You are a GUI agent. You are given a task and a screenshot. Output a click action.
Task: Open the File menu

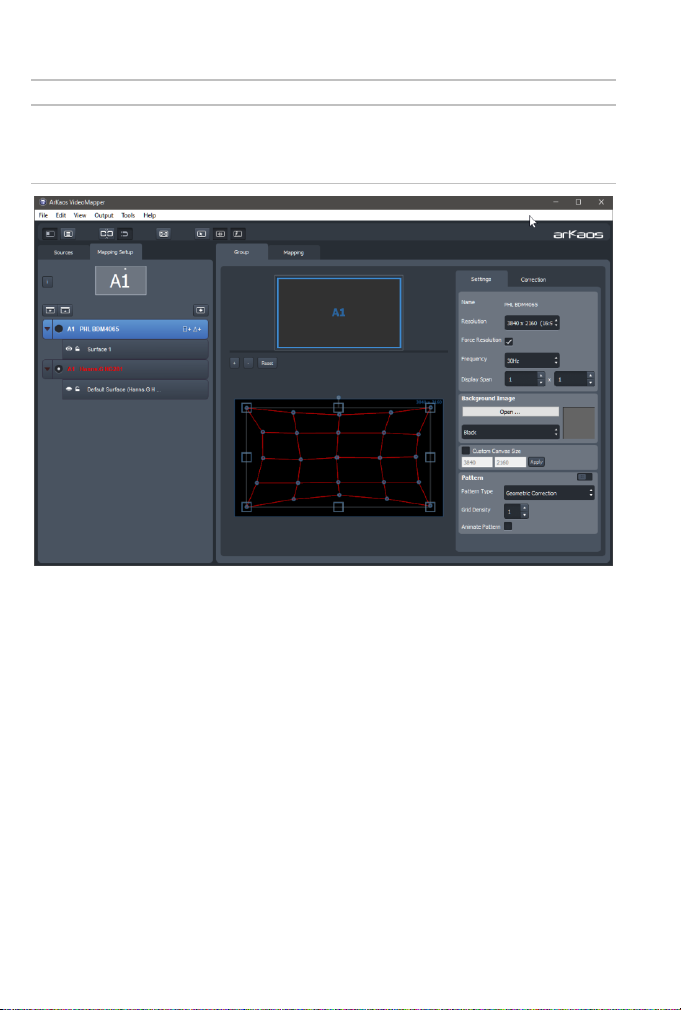[43, 216]
